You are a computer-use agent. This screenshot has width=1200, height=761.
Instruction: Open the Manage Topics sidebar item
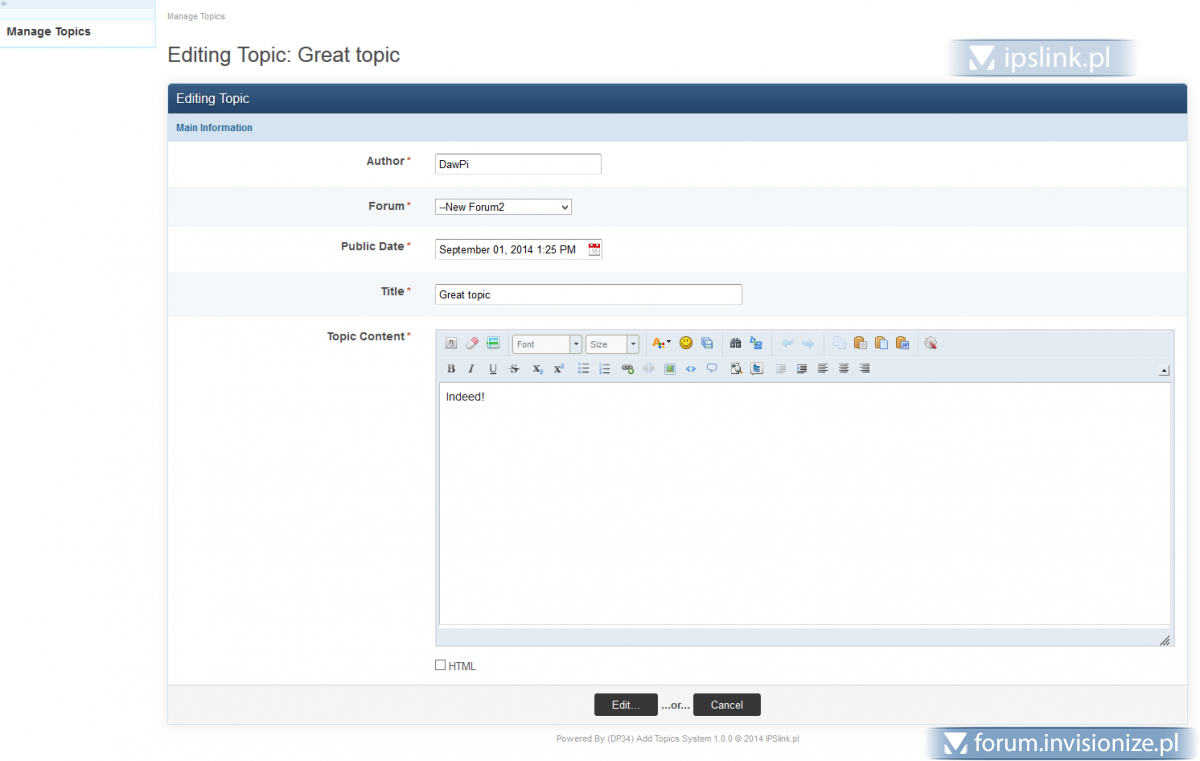(x=49, y=32)
